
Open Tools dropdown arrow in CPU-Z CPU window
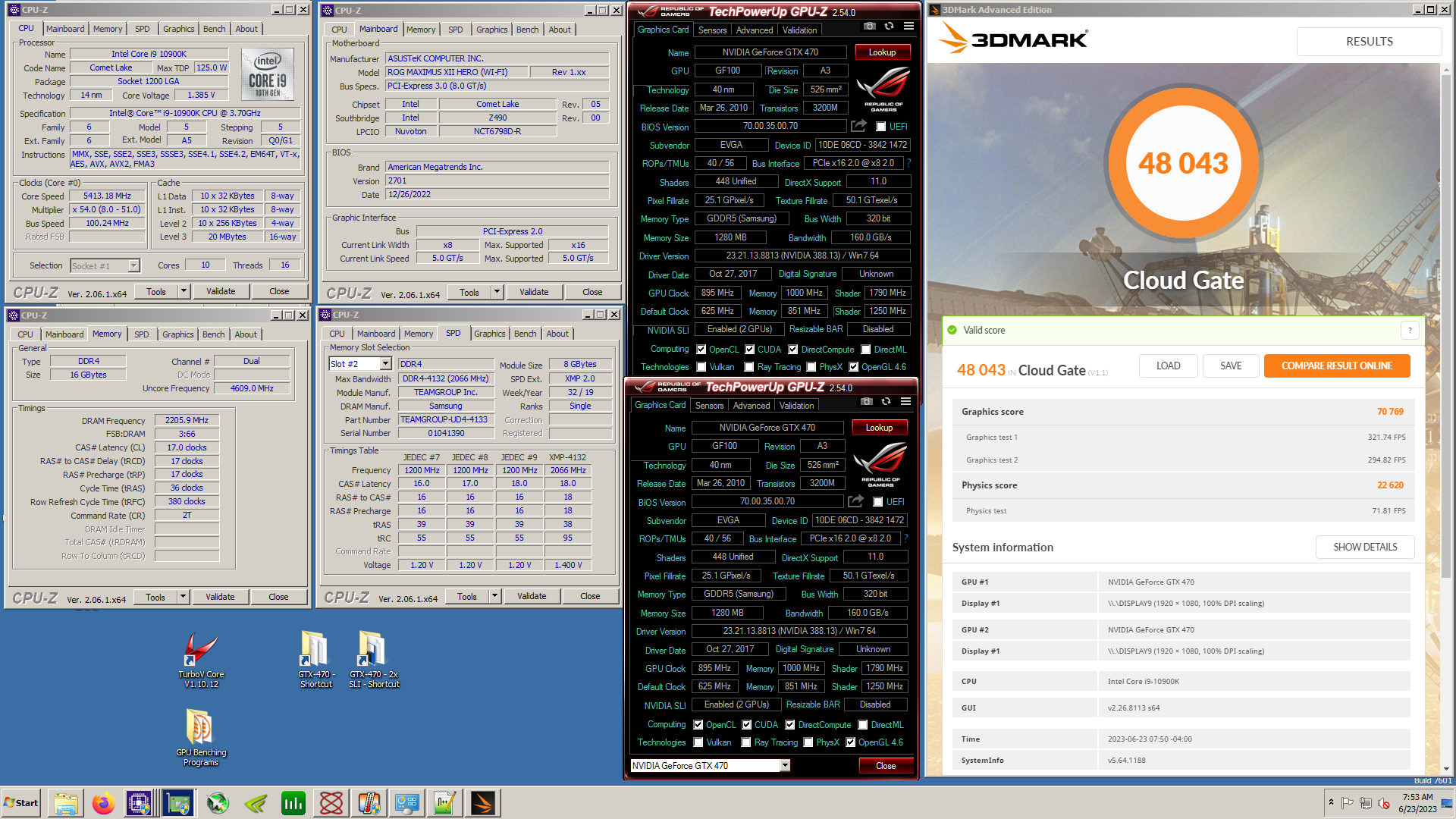coord(184,291)
